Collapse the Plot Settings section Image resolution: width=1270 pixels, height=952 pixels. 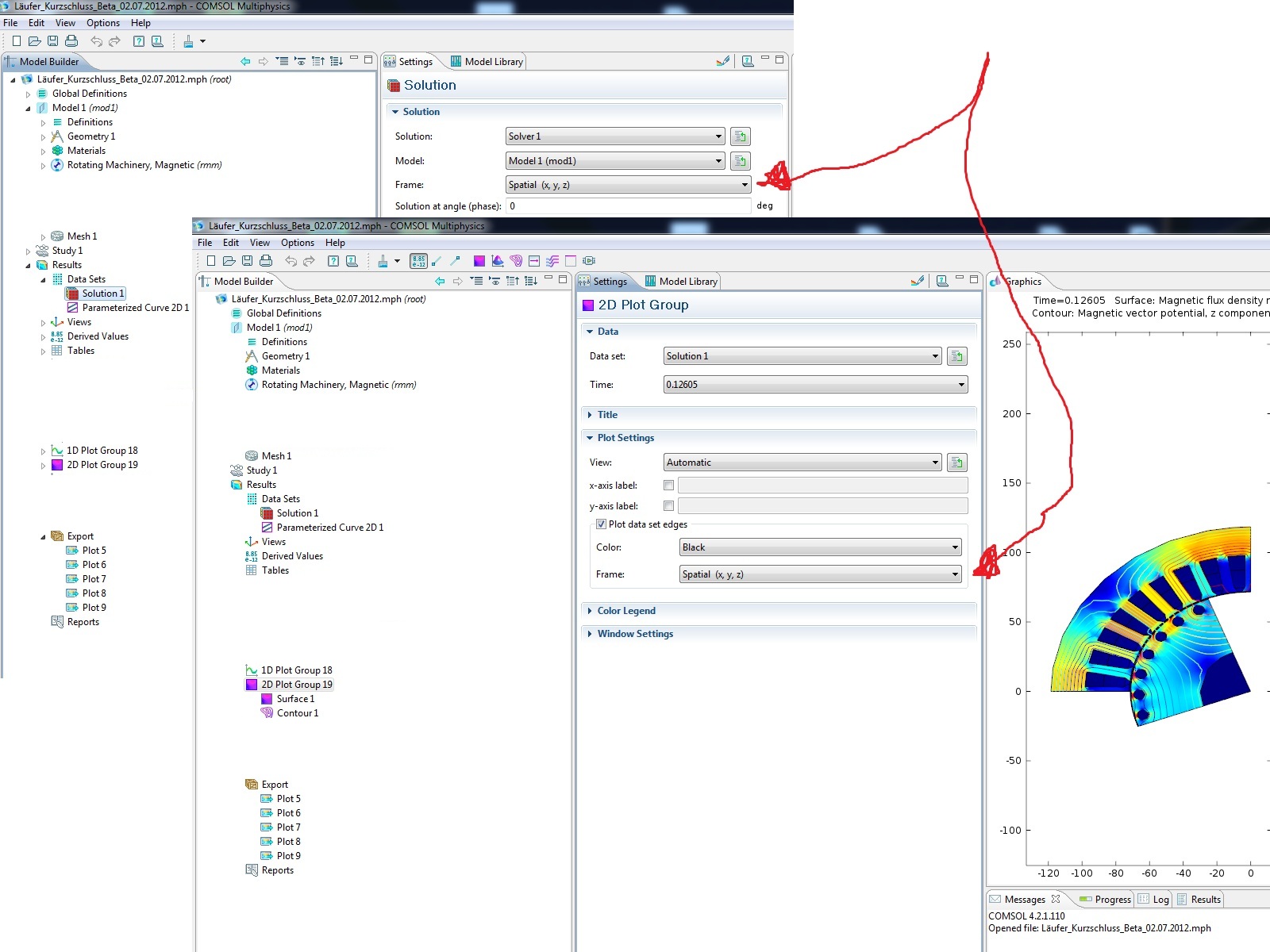(625, 438)
